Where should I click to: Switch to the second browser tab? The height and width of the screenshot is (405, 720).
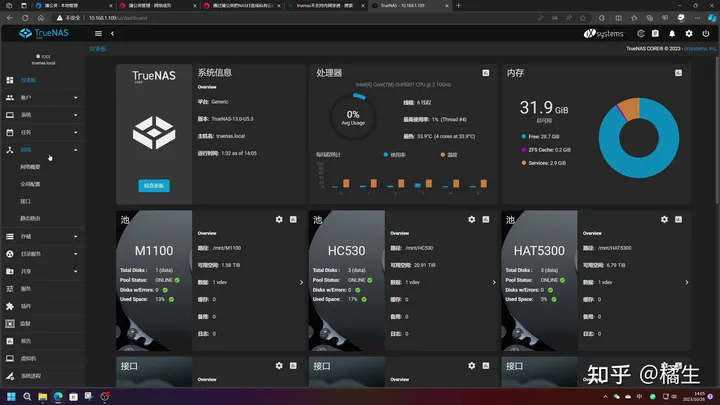pos(157,6)
